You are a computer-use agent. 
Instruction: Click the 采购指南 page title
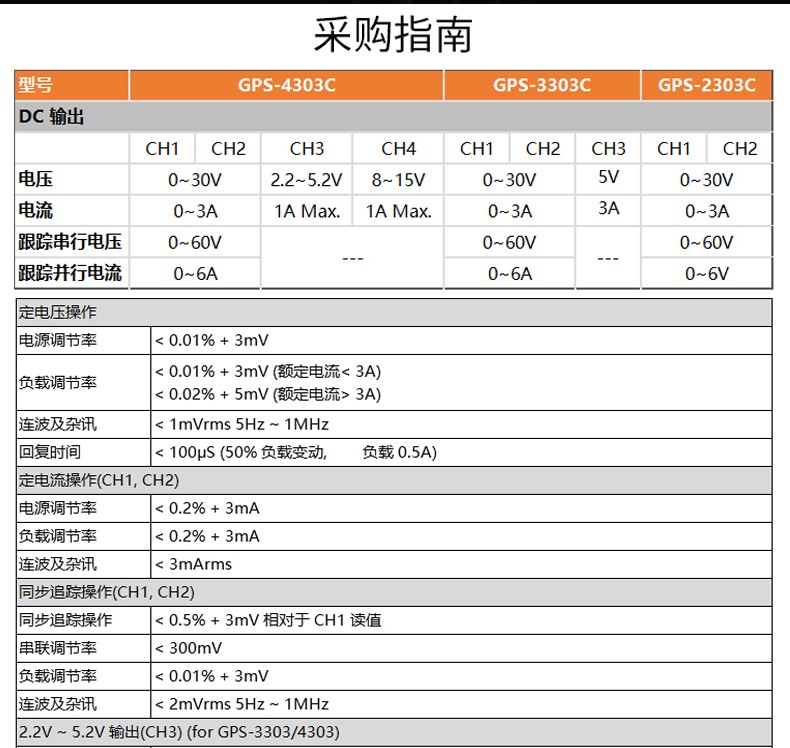pos(393,35)
